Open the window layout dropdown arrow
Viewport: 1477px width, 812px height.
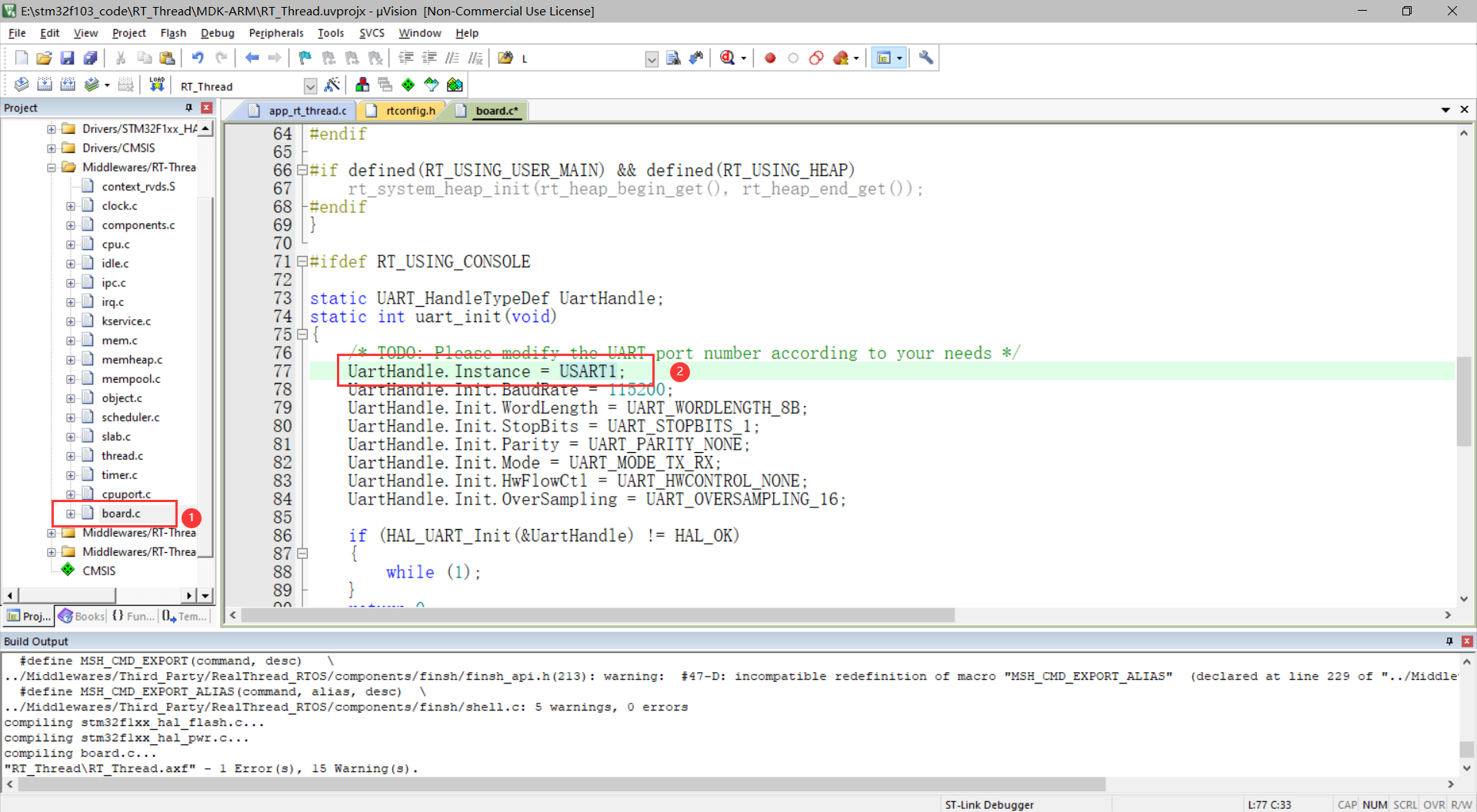click(899, 58)
